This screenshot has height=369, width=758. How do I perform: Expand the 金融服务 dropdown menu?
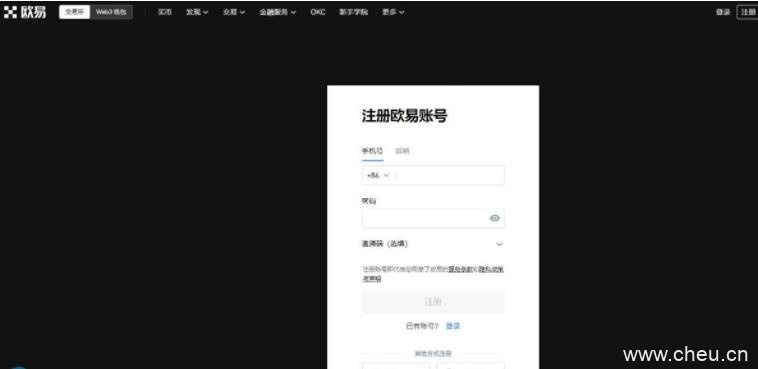[x=278, y=12]
